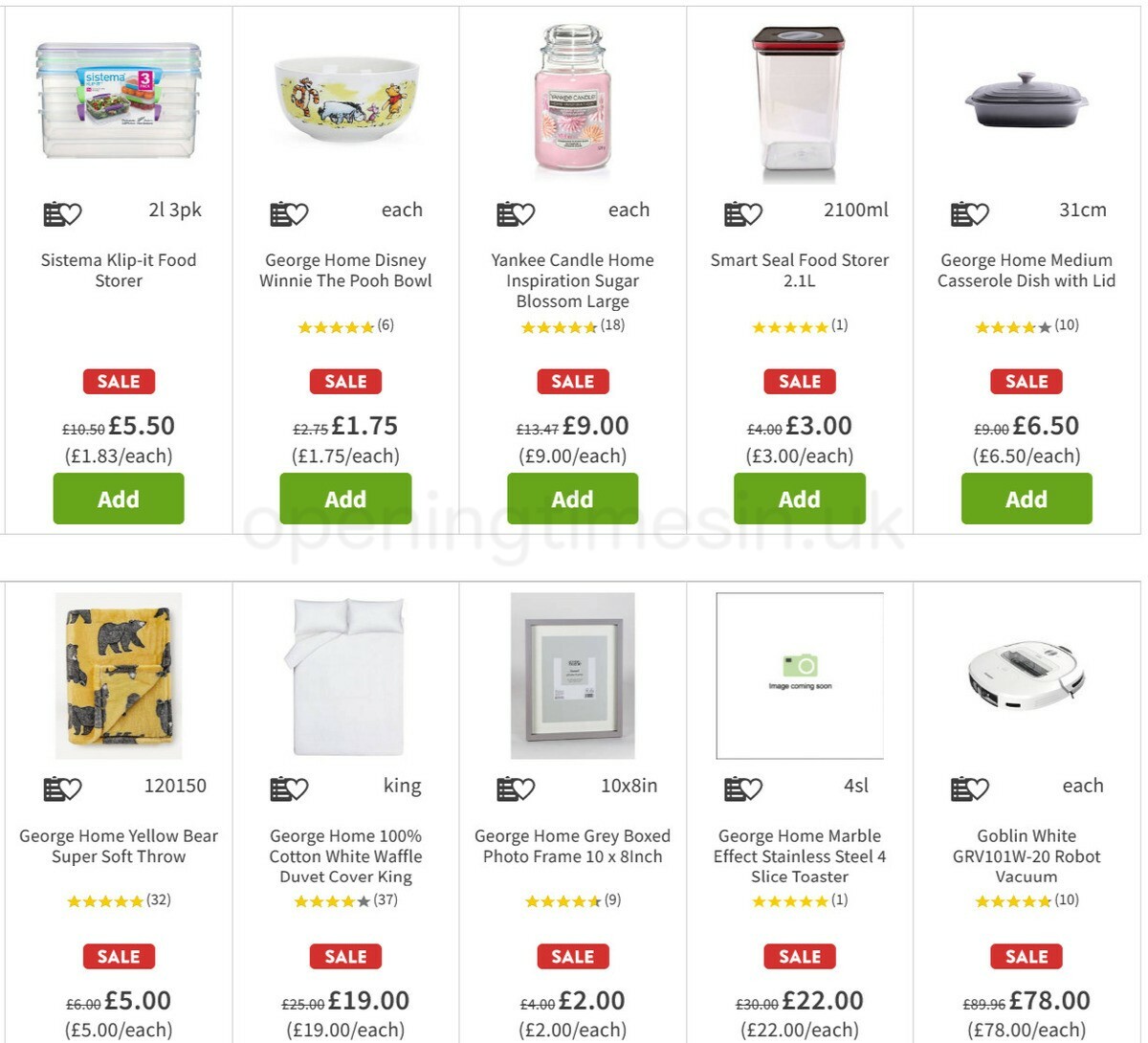Add the Yankee Candle to basket
The height and width of the screenshot is (1043, 1148).
tap(572, 499)
